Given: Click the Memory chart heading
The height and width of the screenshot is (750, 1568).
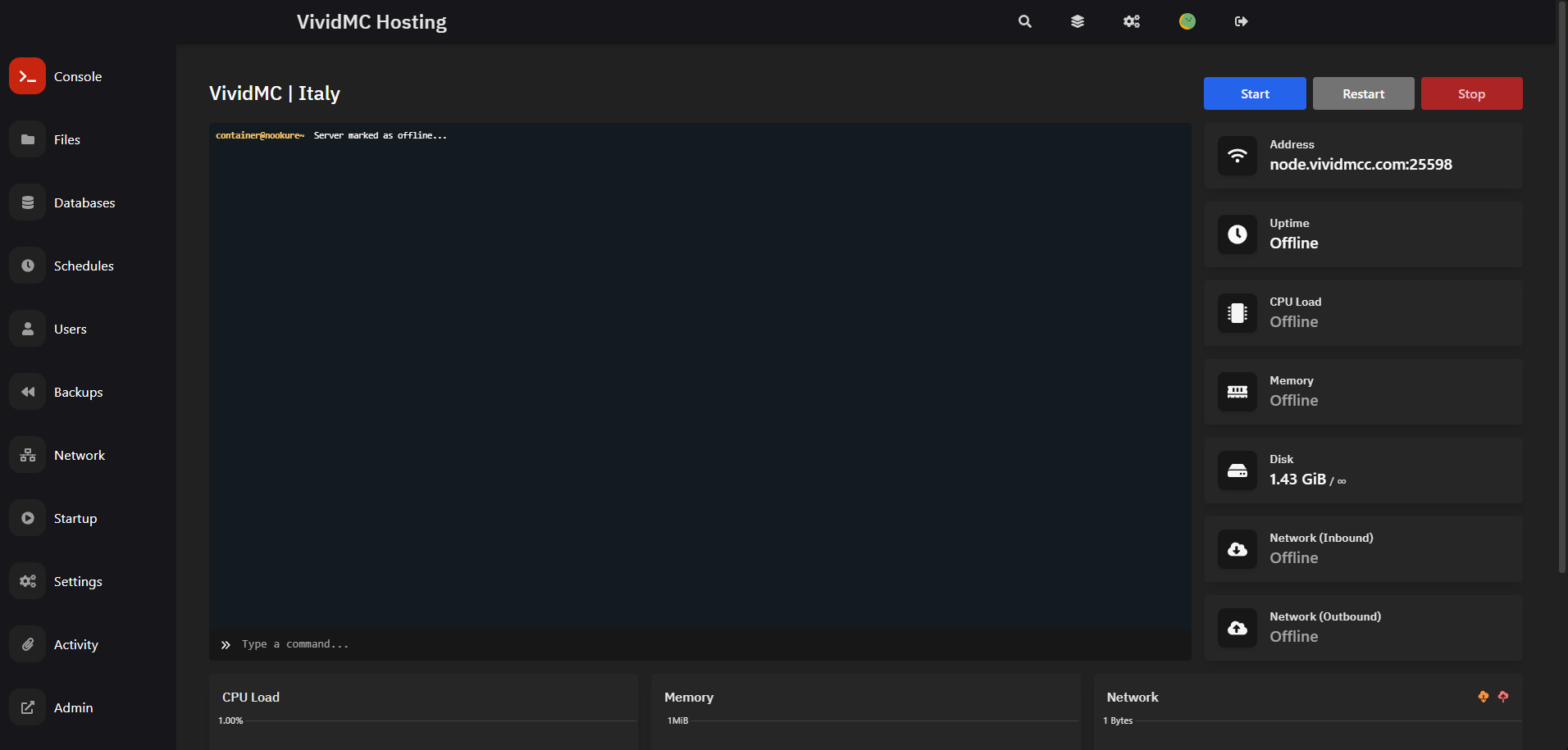Looking at the screenshot, I should pyautogui.click(x=689, y=697).
